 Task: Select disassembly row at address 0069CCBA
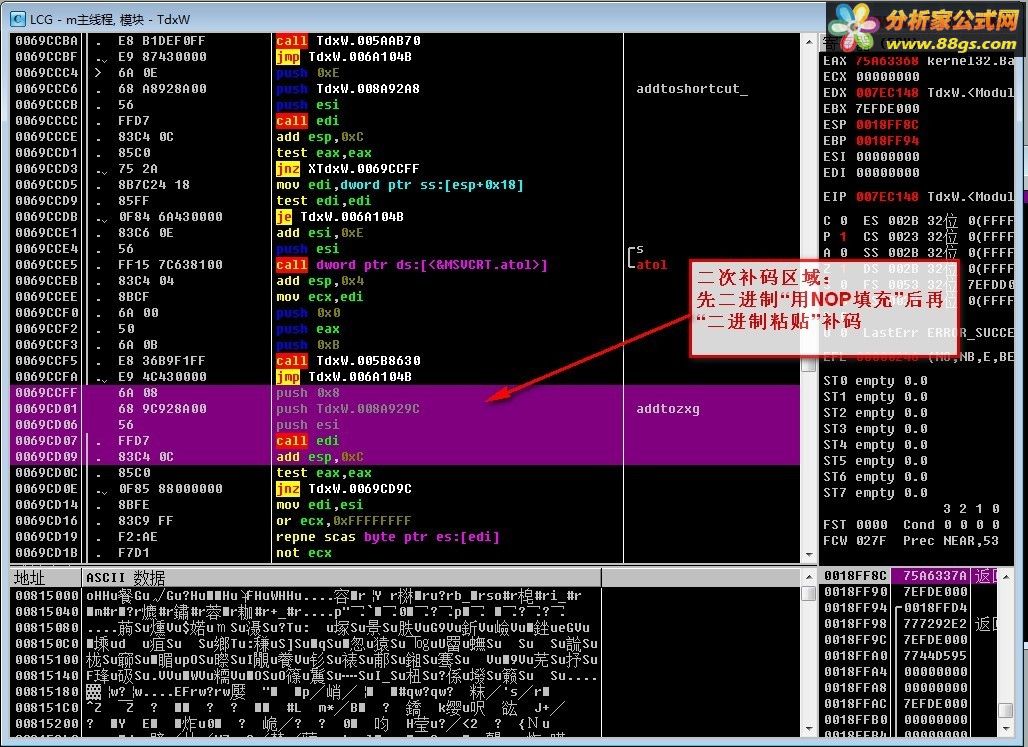pos(405,41)
